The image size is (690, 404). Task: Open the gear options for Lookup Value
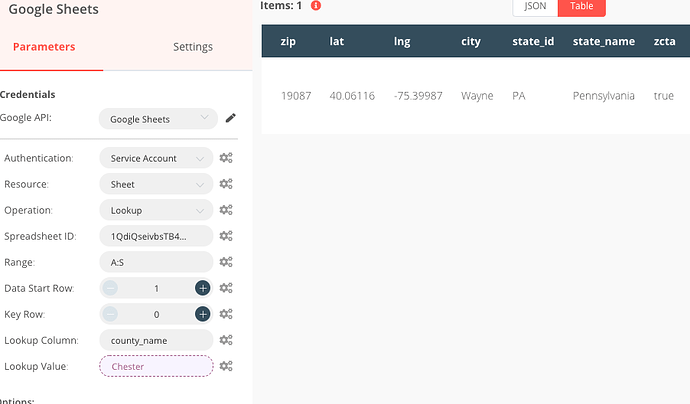(x=227, y=366)
